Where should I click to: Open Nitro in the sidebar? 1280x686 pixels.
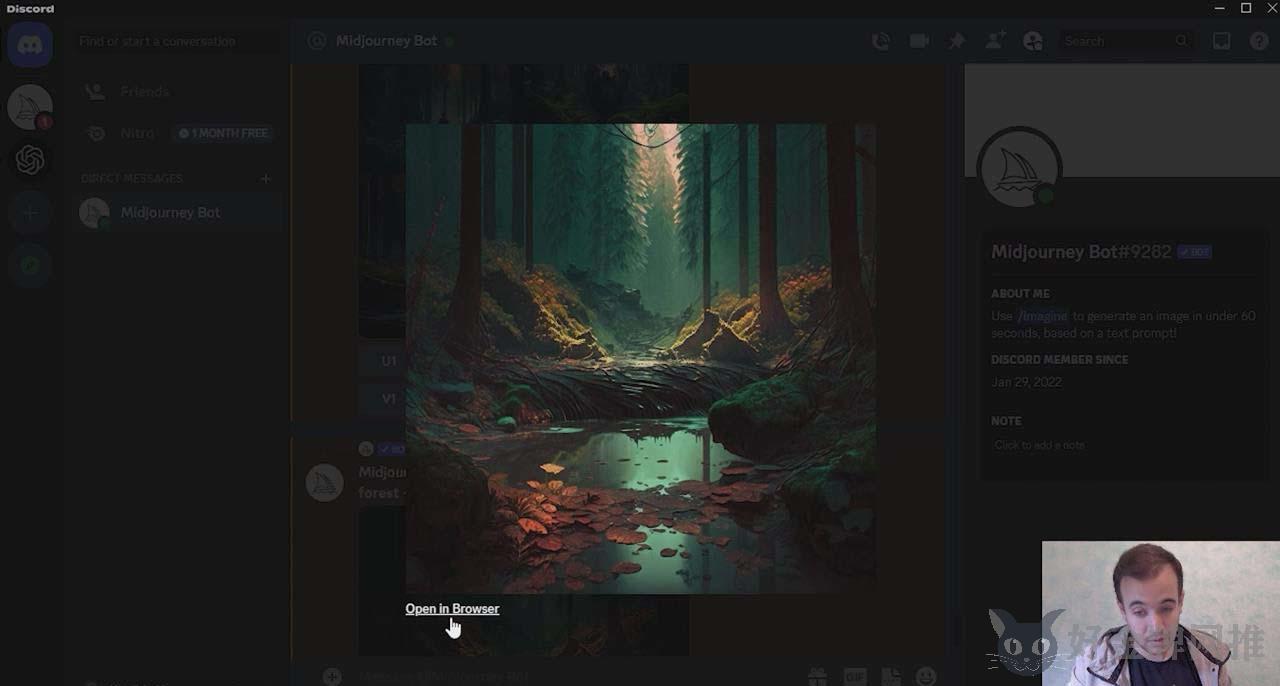coord(180,133)
